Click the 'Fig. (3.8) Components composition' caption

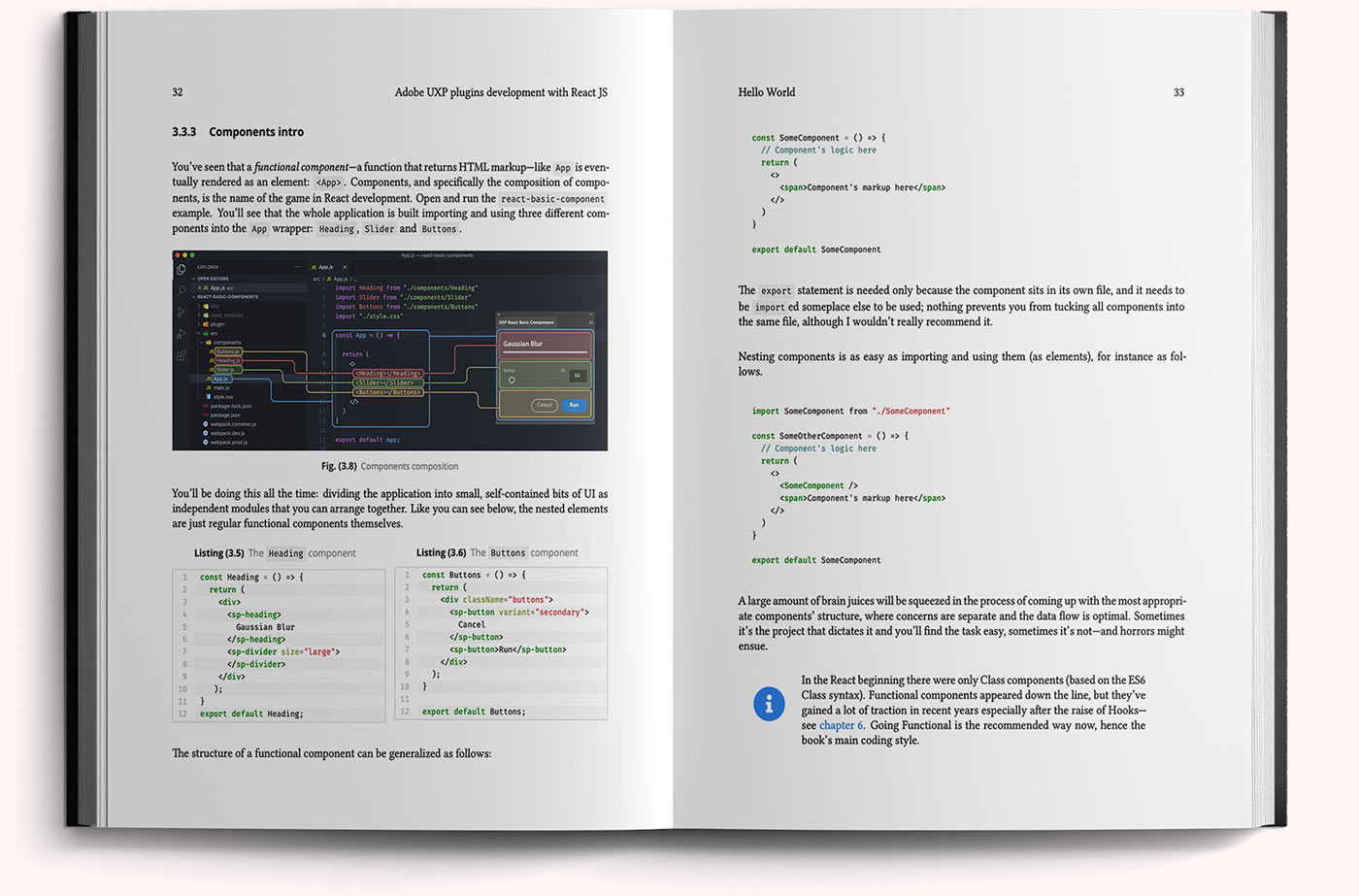pyautogui.click(x=390, y=467)
